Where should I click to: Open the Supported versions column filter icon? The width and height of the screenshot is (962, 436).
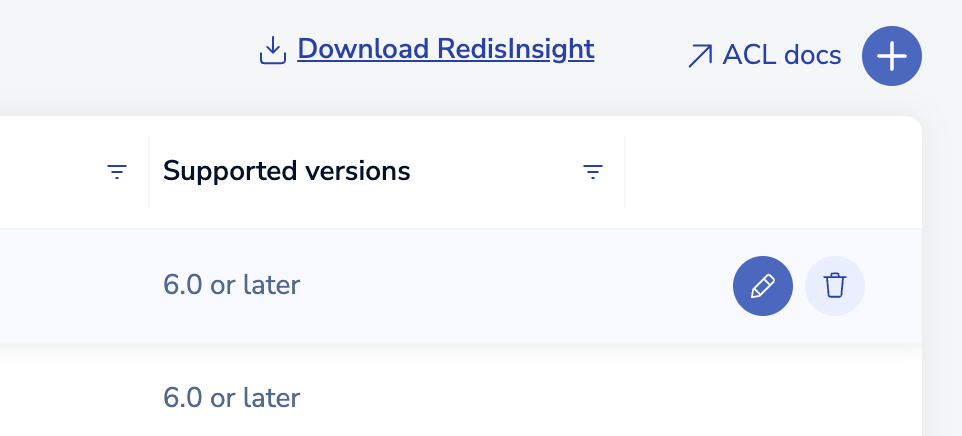click(x=593, y=172)
